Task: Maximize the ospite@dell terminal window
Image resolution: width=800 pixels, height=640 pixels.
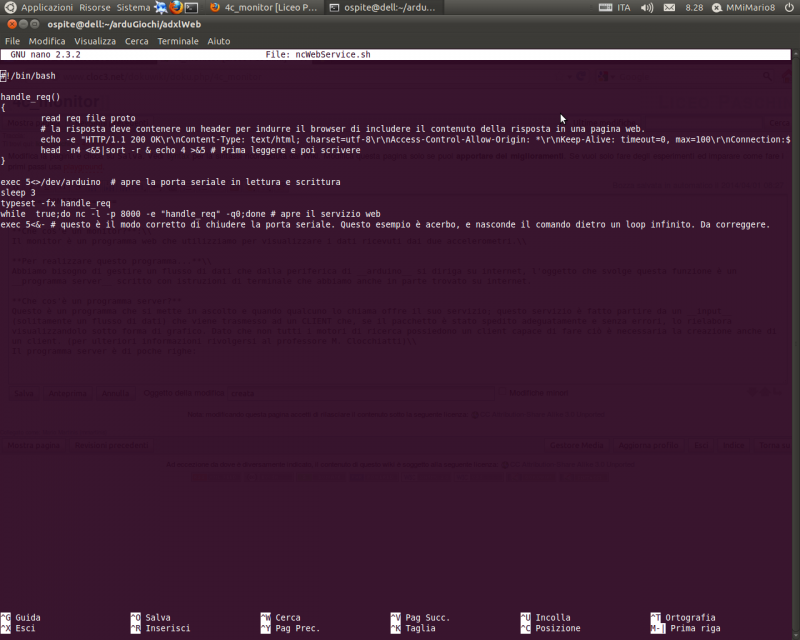Action: [35, 24]
